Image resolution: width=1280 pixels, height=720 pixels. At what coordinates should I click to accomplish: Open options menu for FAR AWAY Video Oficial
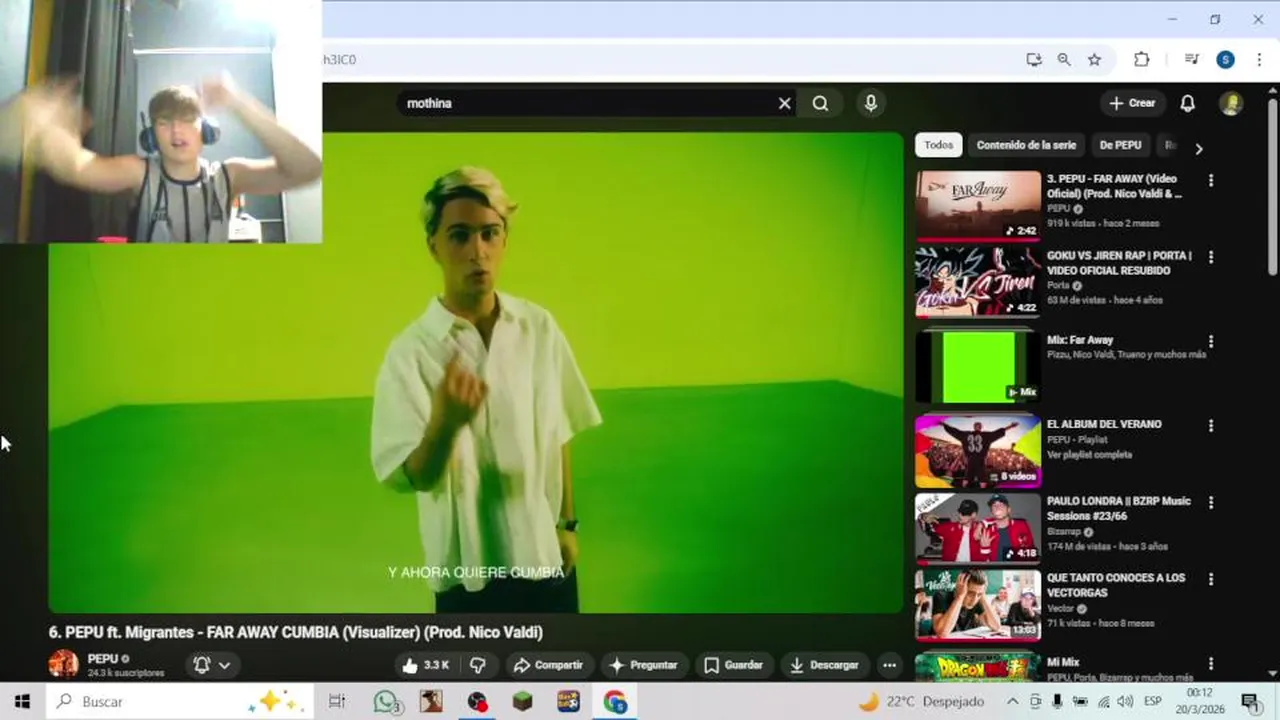tap(1211, 181)
